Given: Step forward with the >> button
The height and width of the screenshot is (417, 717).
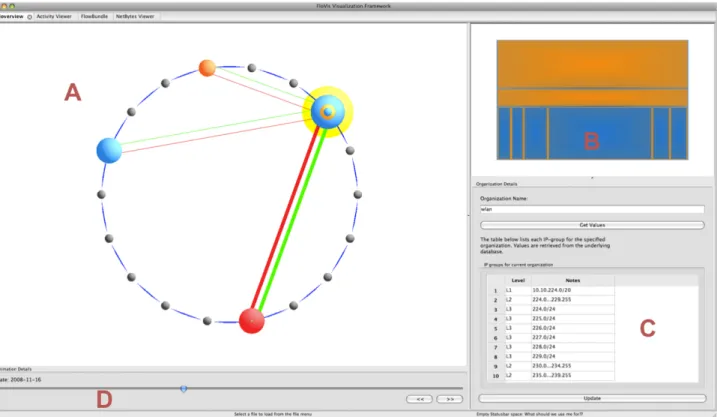Looking at the screenshot, I should point(449,399).
